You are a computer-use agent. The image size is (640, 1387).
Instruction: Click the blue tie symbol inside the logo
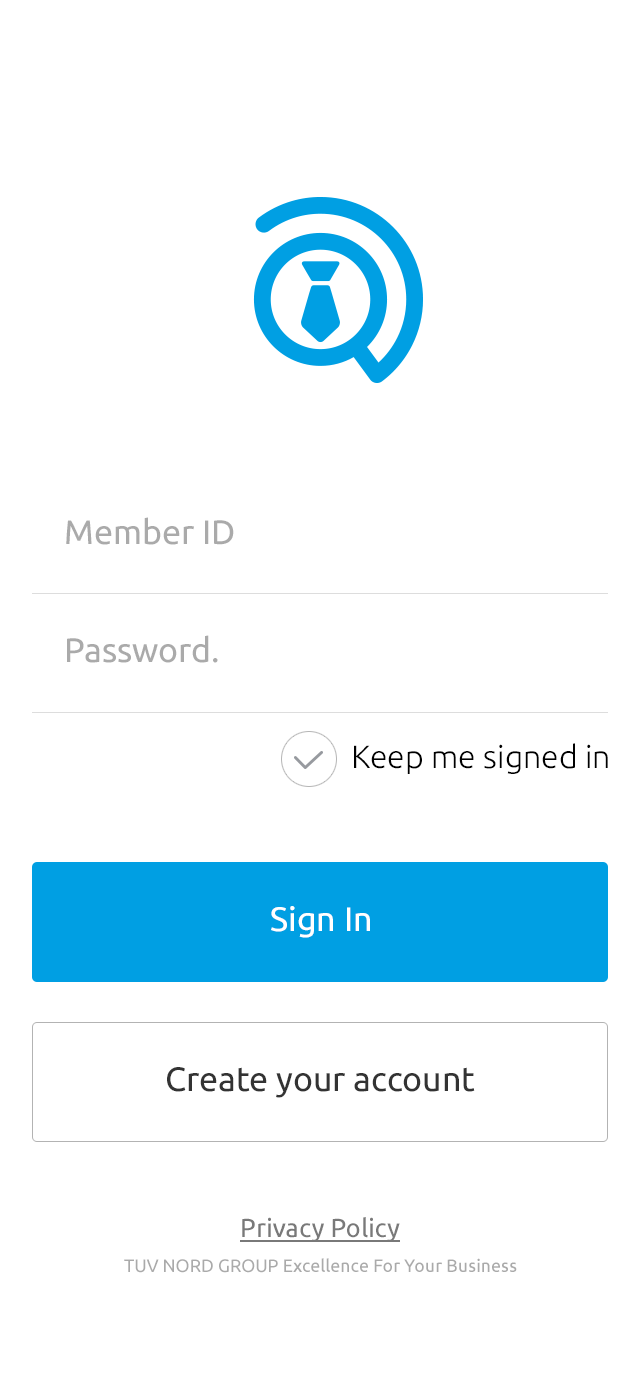(x=320, y=300)
